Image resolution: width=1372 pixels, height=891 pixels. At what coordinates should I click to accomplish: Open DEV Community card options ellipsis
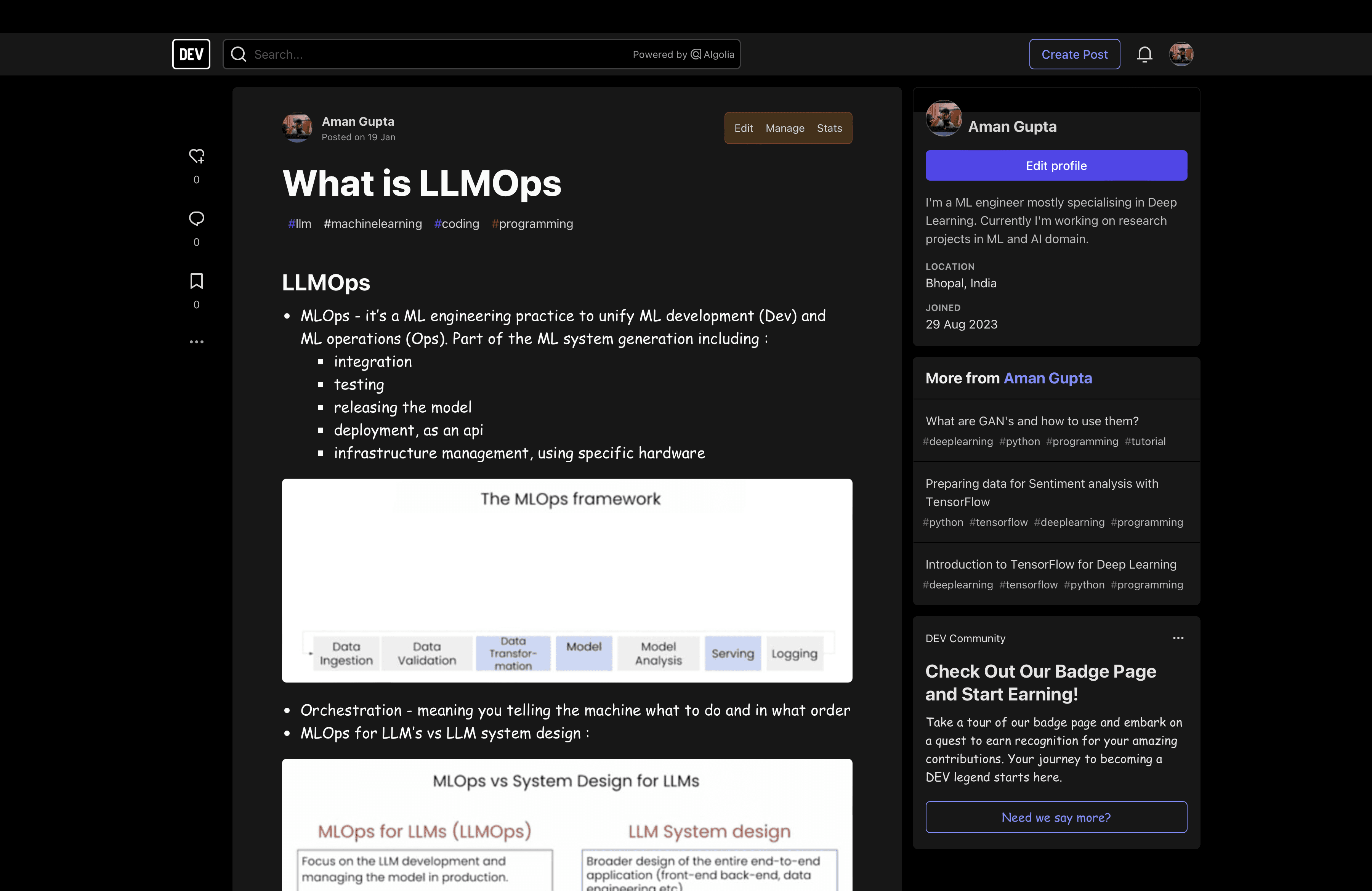(1178, 638)
